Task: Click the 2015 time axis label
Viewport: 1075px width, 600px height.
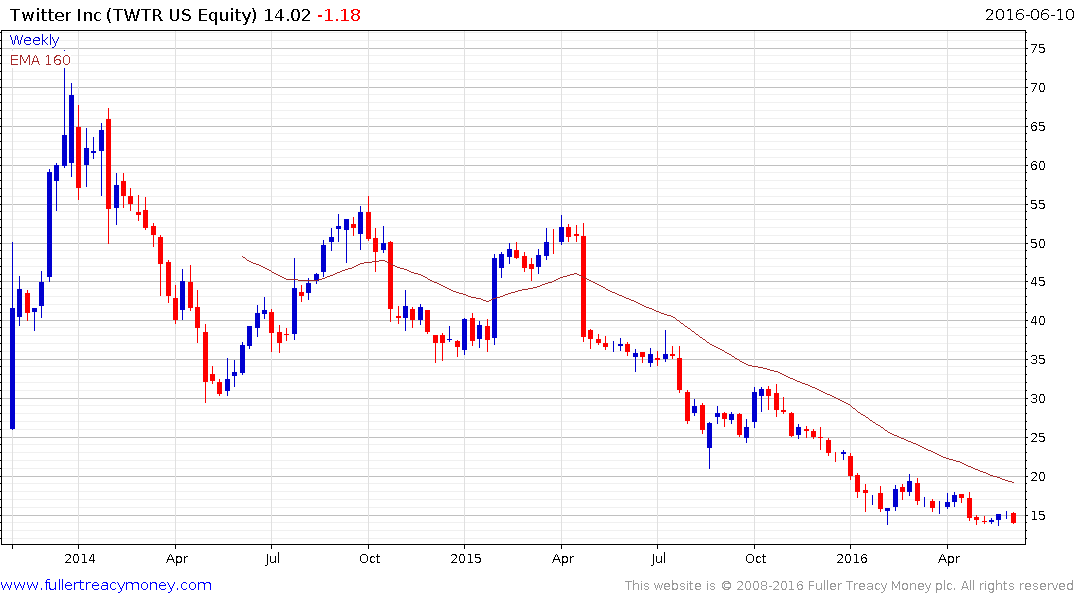Action: click(x=466, y=559)
